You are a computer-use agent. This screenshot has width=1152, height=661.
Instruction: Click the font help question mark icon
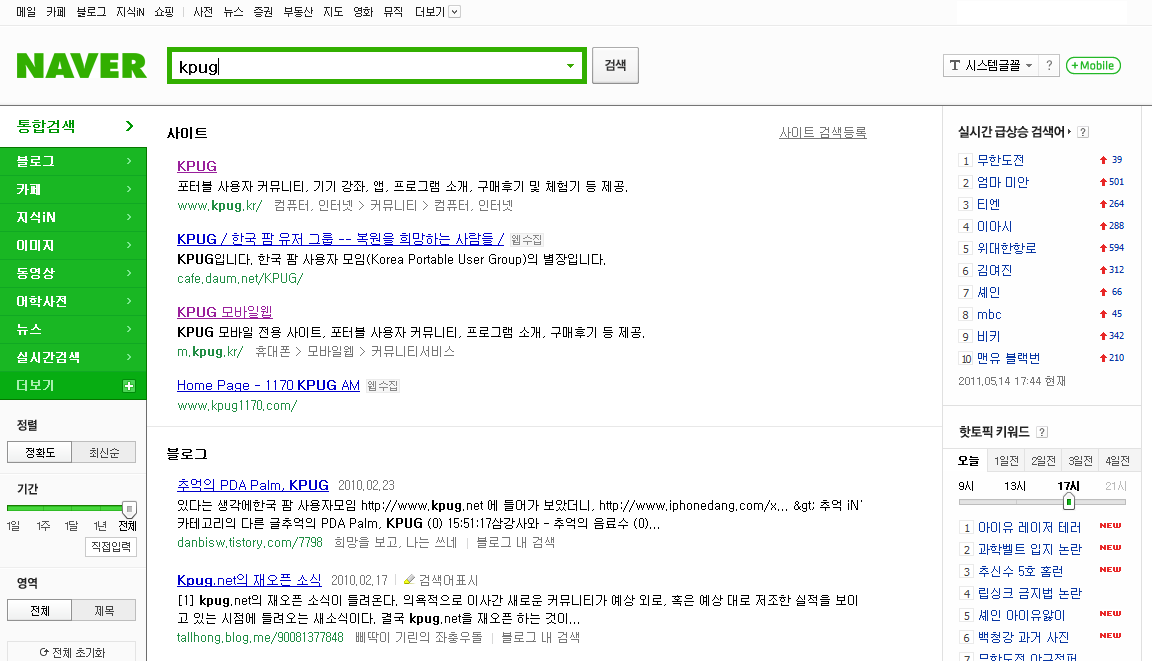[1049, 65]
